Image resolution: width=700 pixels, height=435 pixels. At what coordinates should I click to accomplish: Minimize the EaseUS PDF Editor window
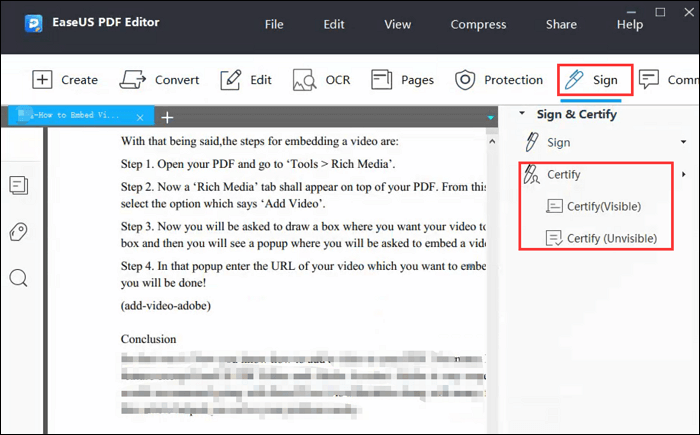tap(631, 12)
